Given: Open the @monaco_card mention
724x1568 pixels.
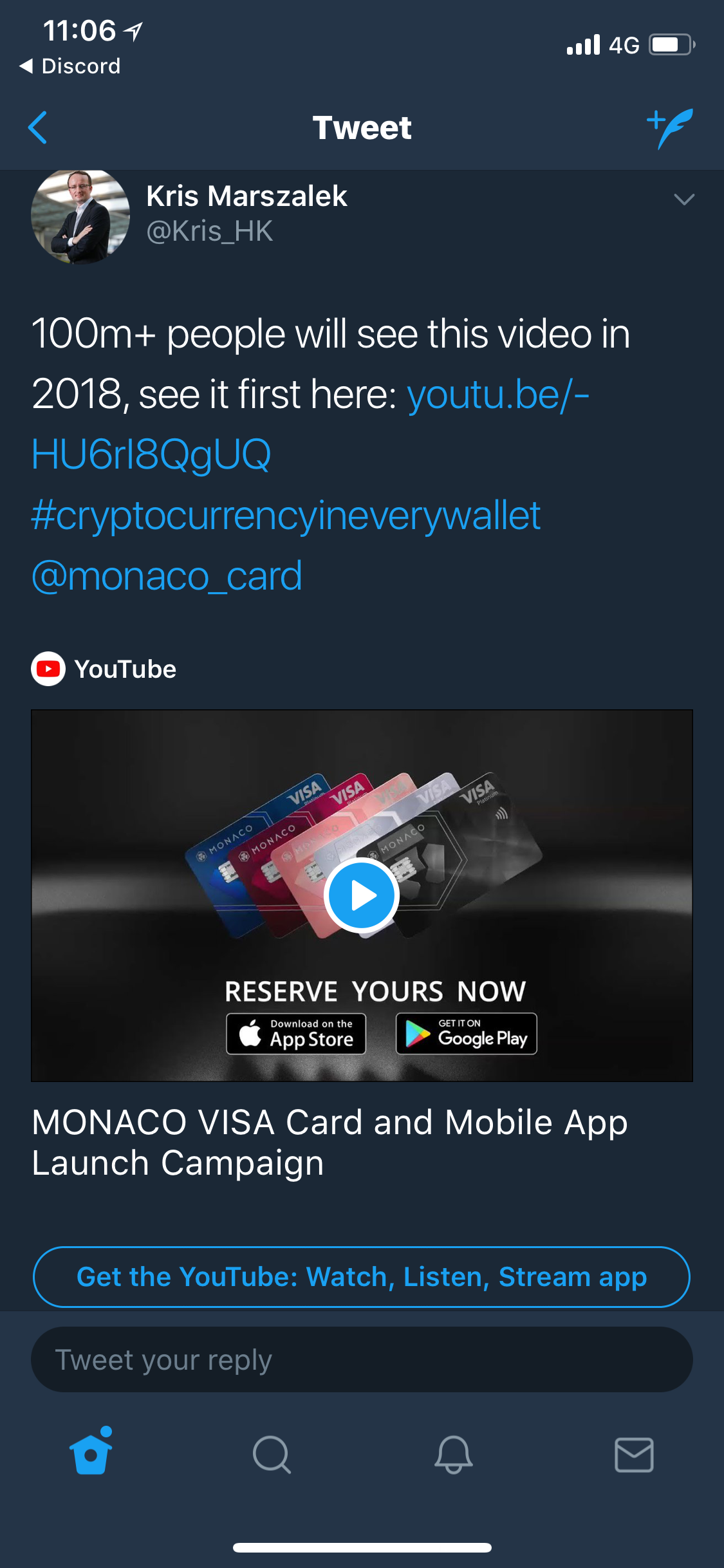Looking at the screenshot, I should tap(167, 575).
